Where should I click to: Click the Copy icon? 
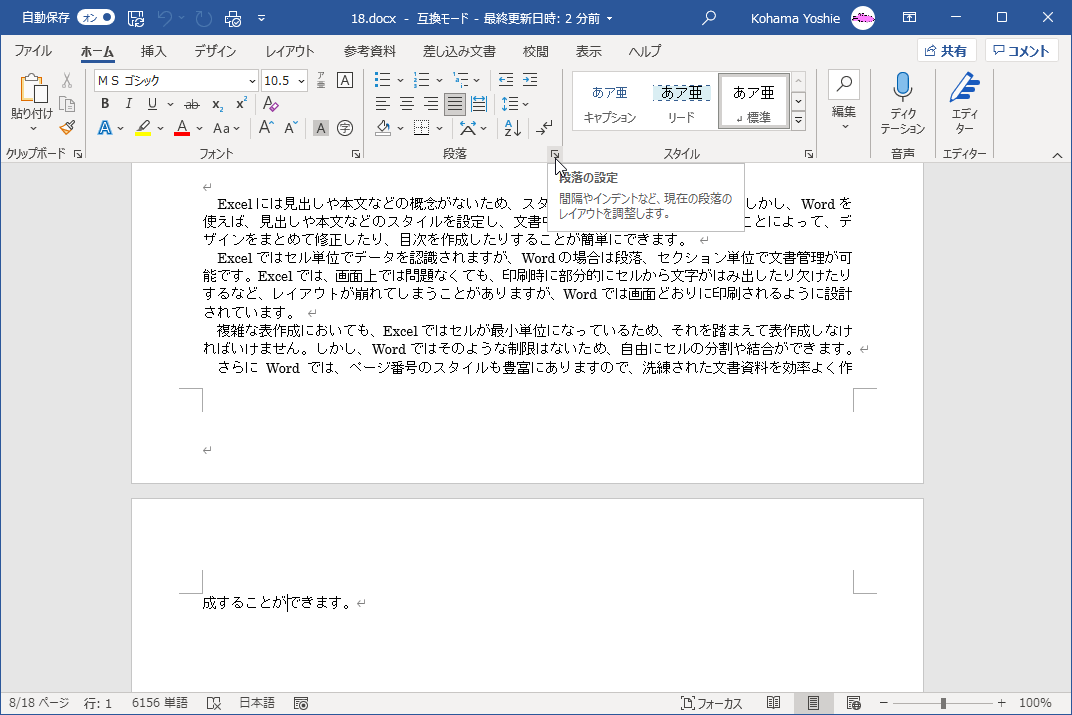67,104
